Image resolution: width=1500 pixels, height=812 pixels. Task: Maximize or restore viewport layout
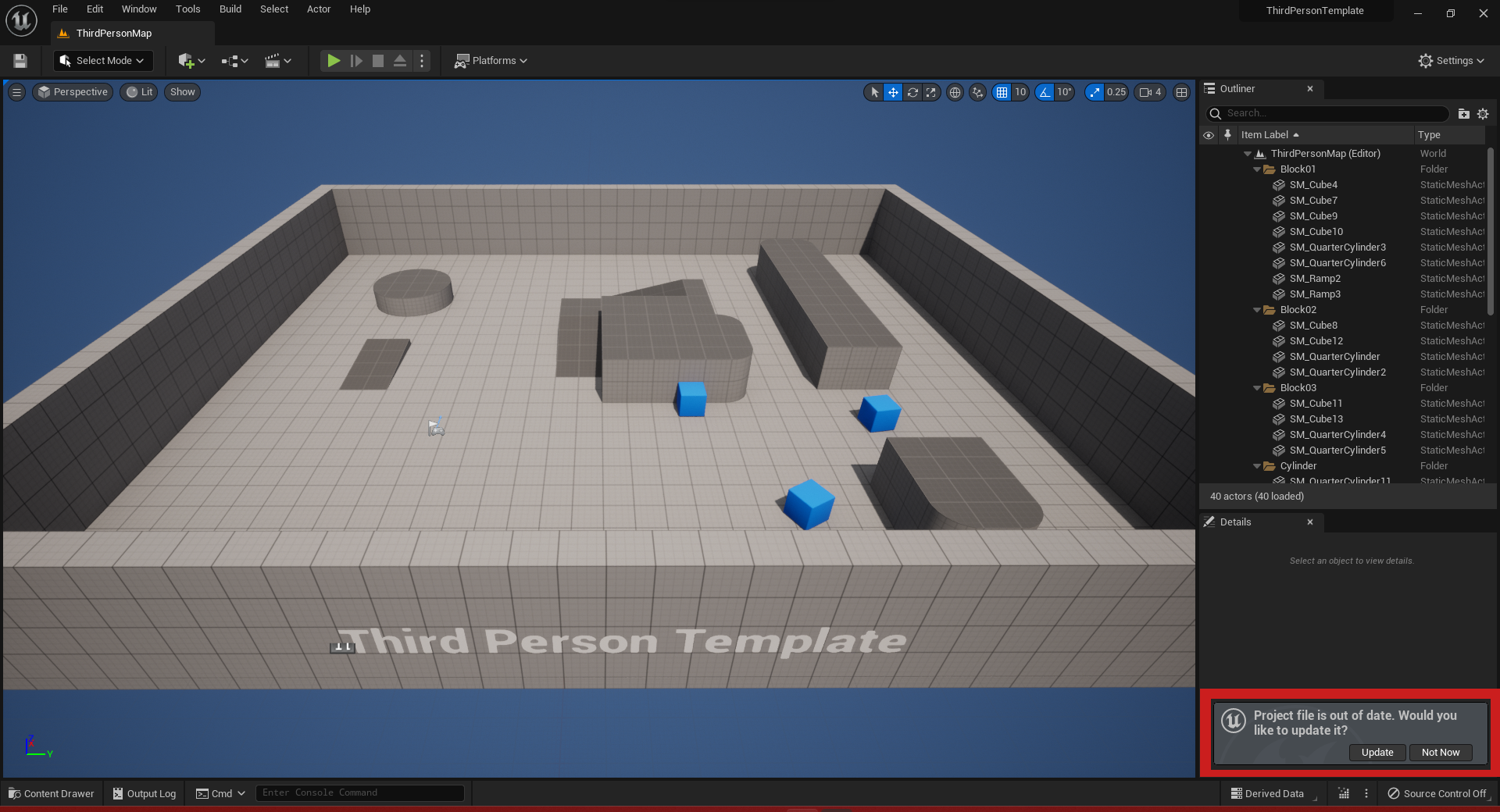(1181, 92)
